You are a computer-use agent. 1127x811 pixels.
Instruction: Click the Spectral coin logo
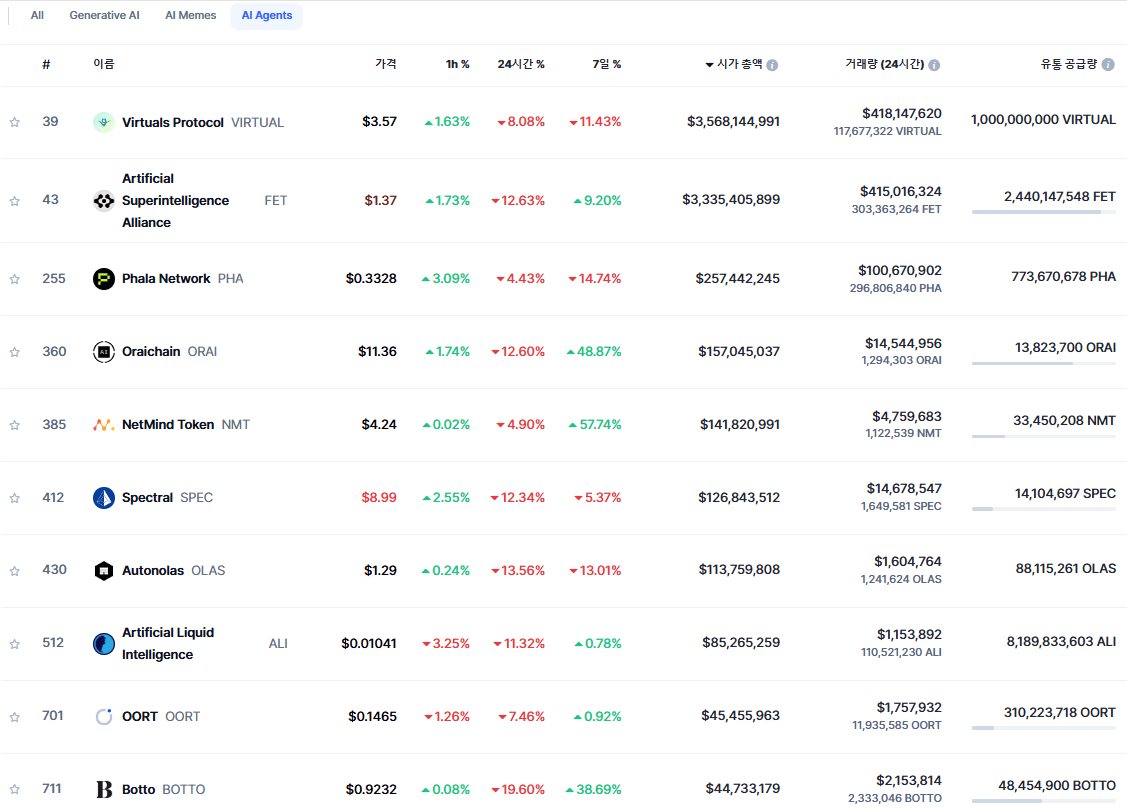104,498
